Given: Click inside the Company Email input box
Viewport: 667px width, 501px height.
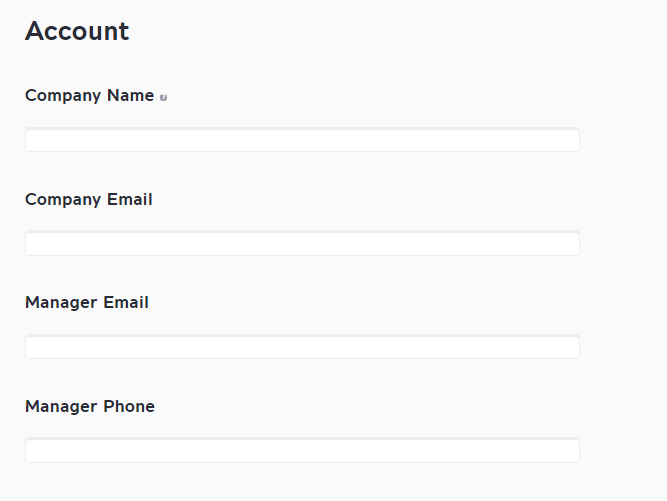Looking at the screenshot, I should pos(302,243).
